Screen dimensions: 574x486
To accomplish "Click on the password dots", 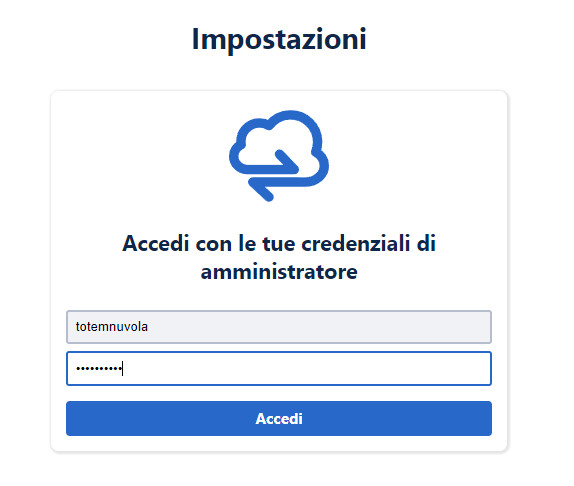I will click(x=99, y=369).
